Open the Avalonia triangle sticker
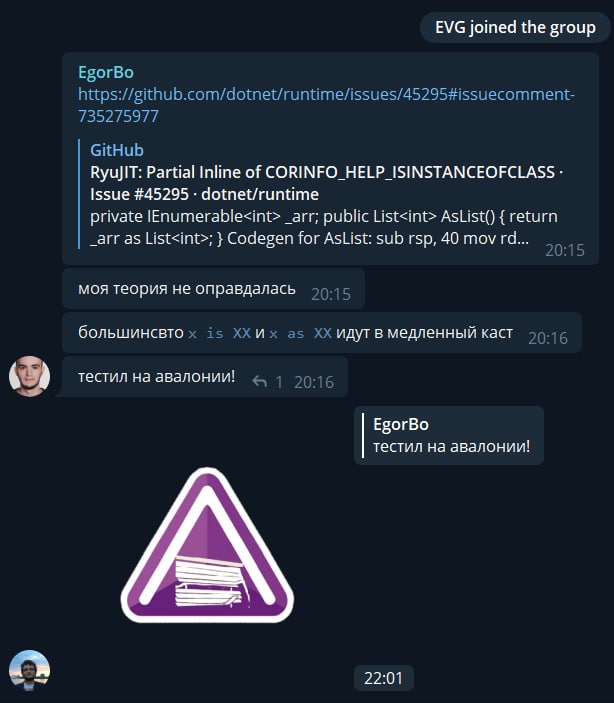The height and width of the screenshot is (703, 614). coord(207,545)
